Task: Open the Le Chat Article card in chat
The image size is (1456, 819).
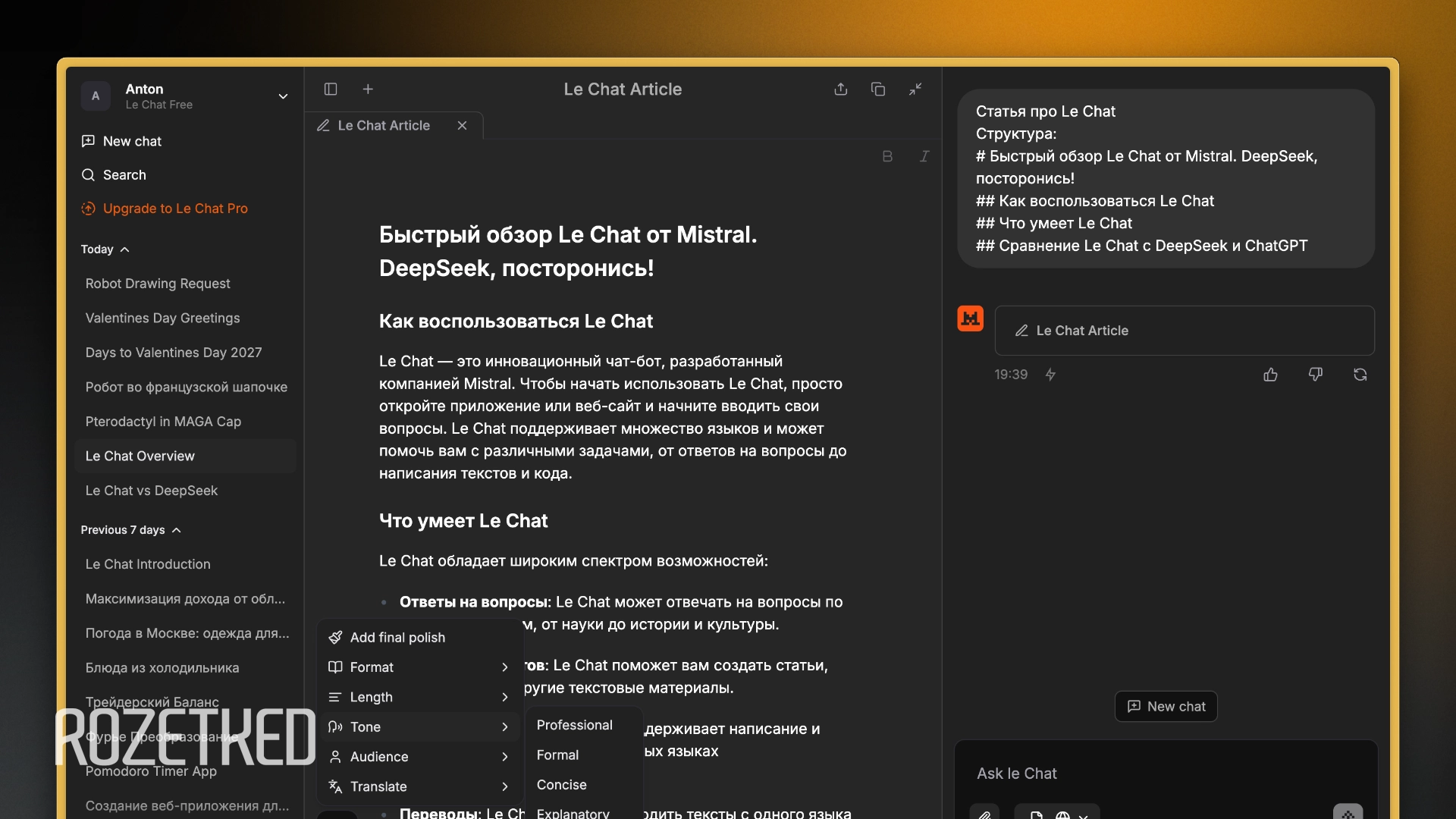Action: [x=1185, y=331]
